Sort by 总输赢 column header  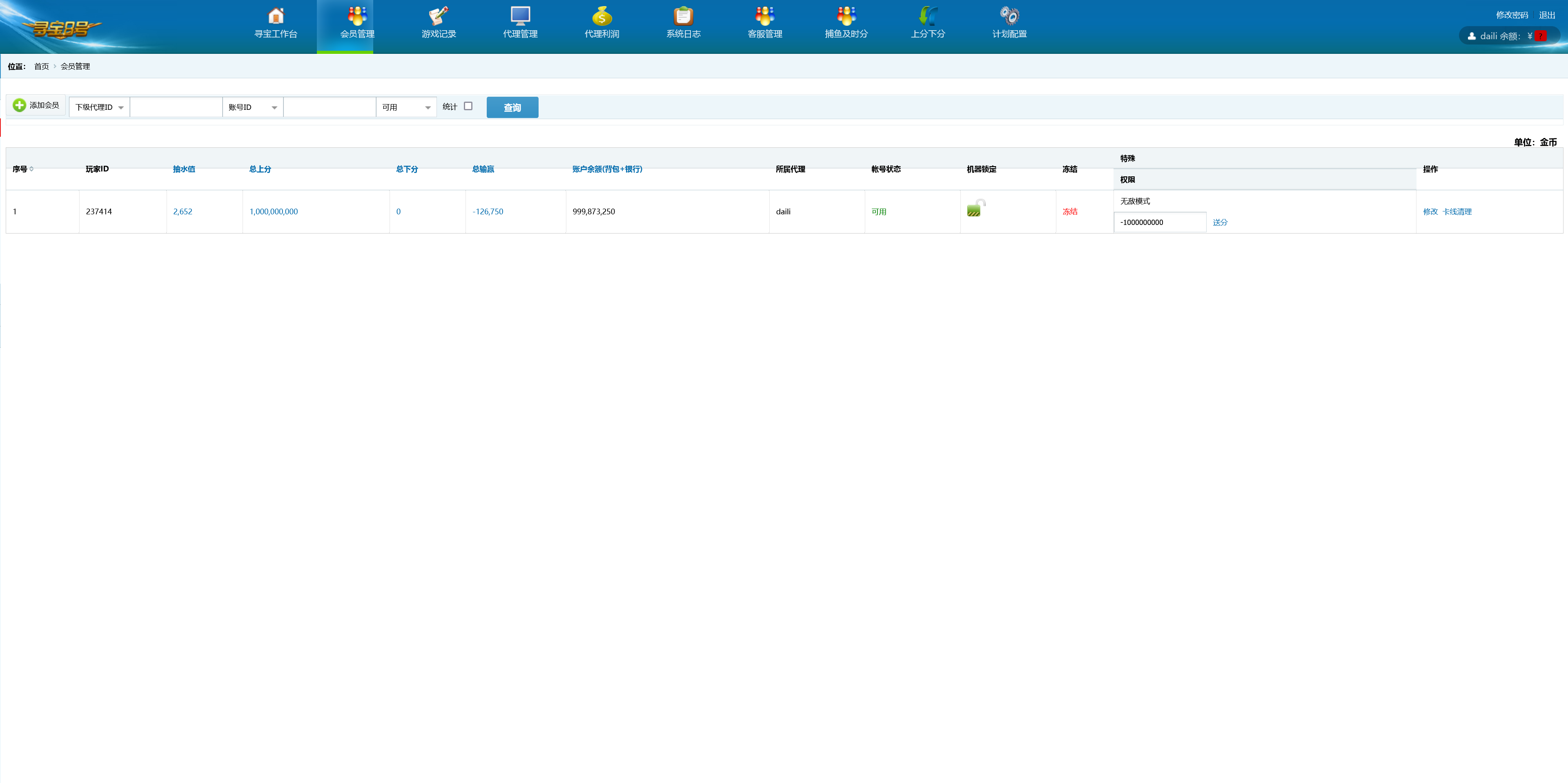pos(483,169)
